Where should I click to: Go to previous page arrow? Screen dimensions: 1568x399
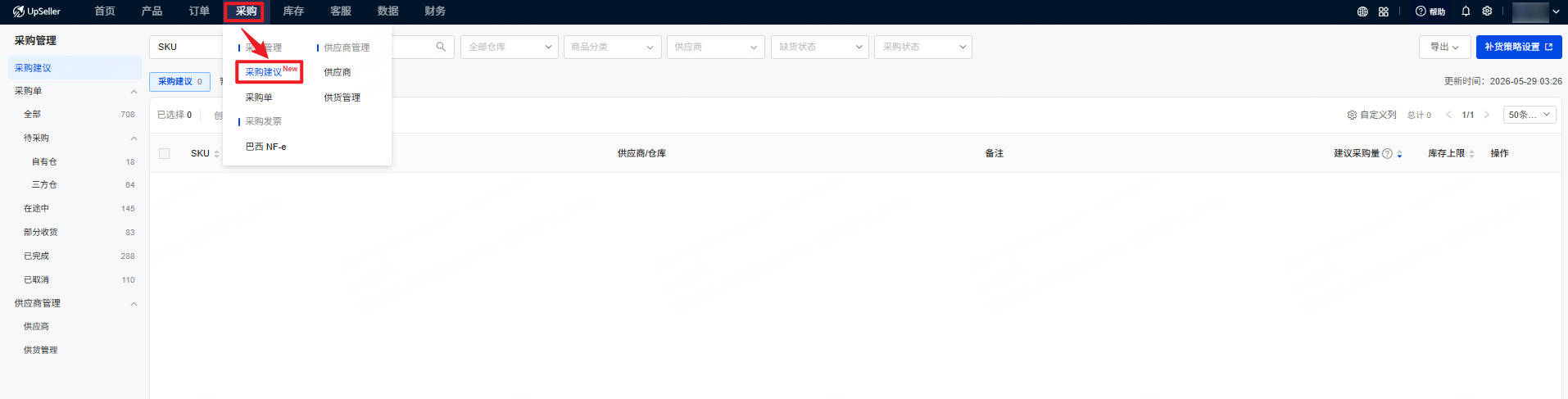point(1448,115)
